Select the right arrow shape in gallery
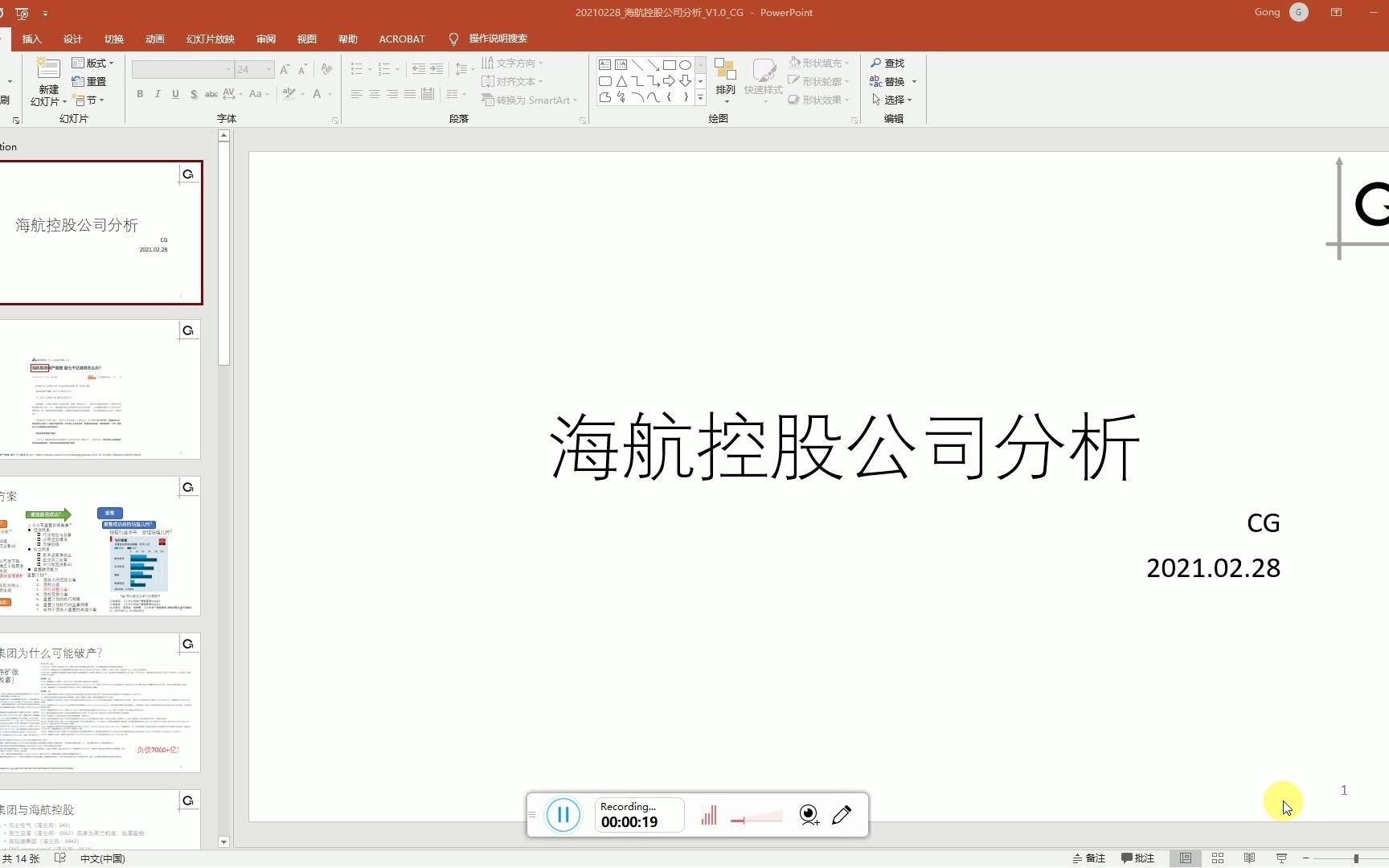1389x868 pixels. pyautogui.click(x=669, y=81)
